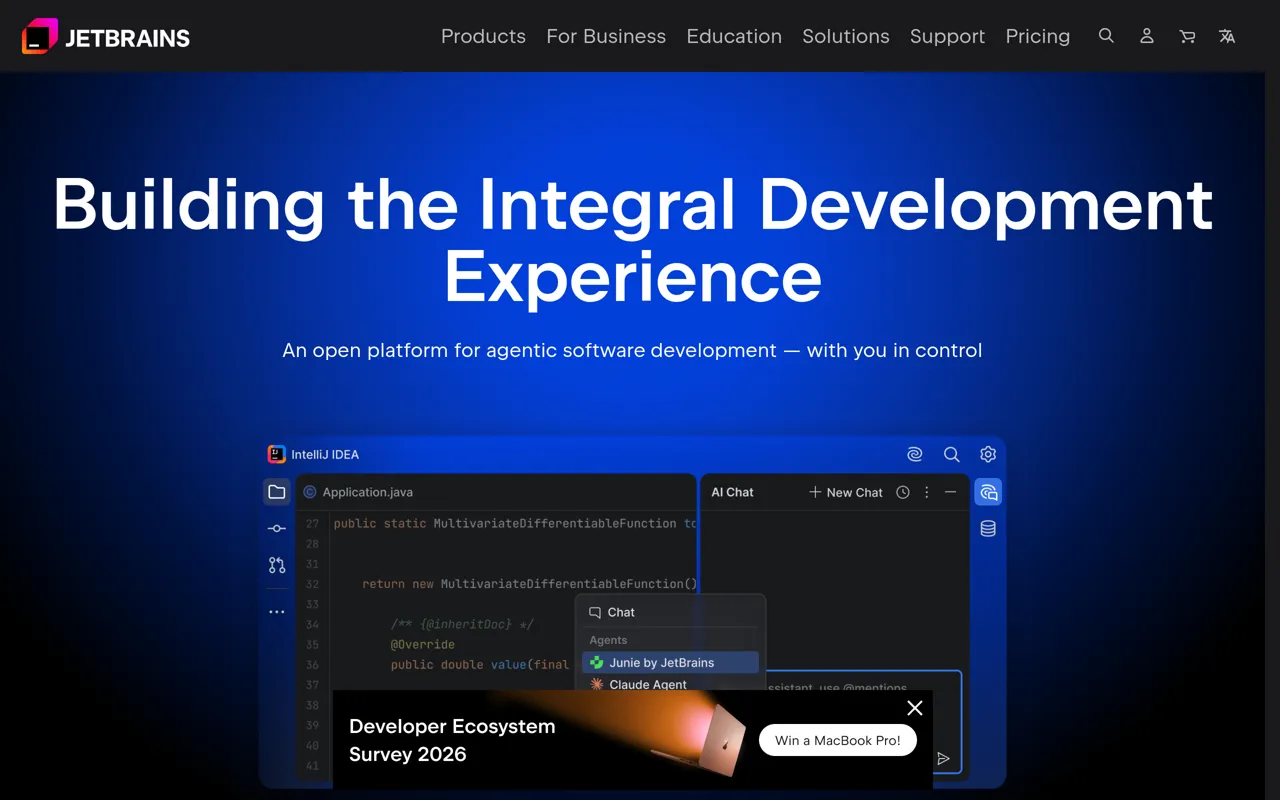The width and height of the screenshot is (1280, 800).
Task: Close the Developer Ecosystem Survey banner
Action: 915,708
